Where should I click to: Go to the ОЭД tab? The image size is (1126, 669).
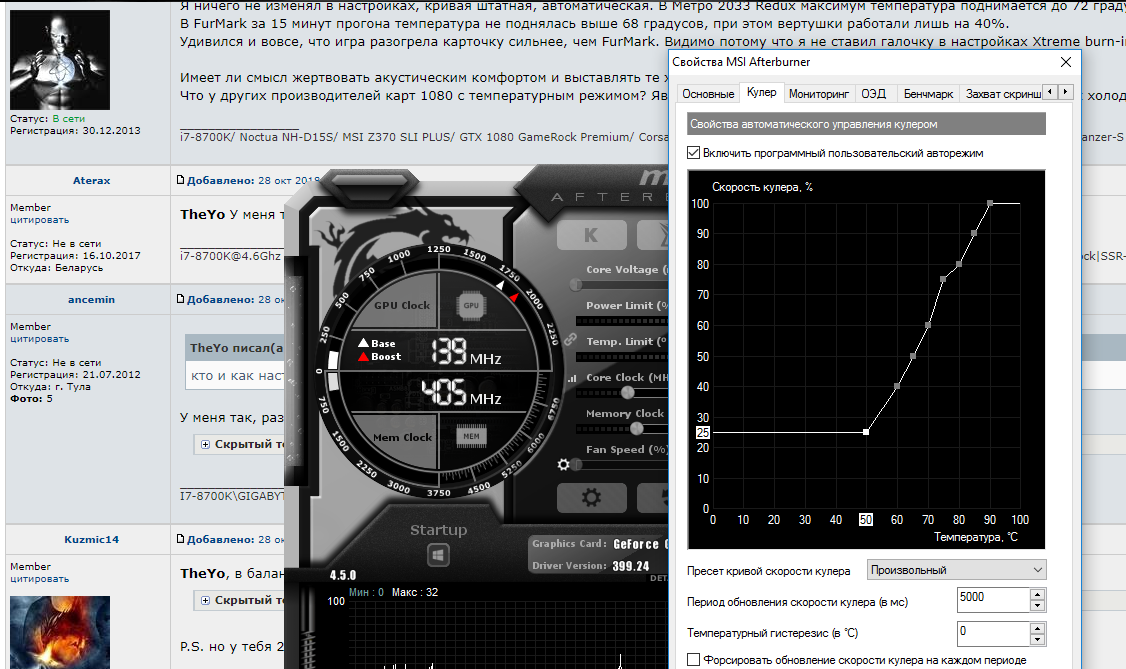point(874,94)
